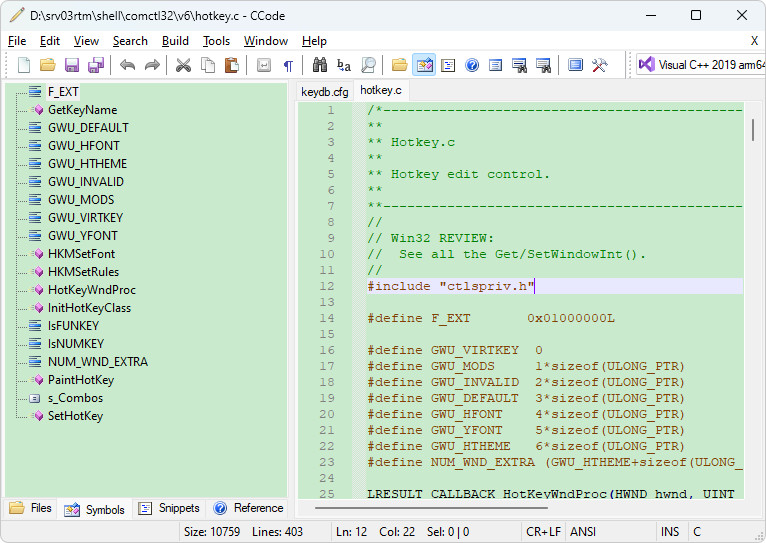Click the INS insert mode indicator

point(670,532)
